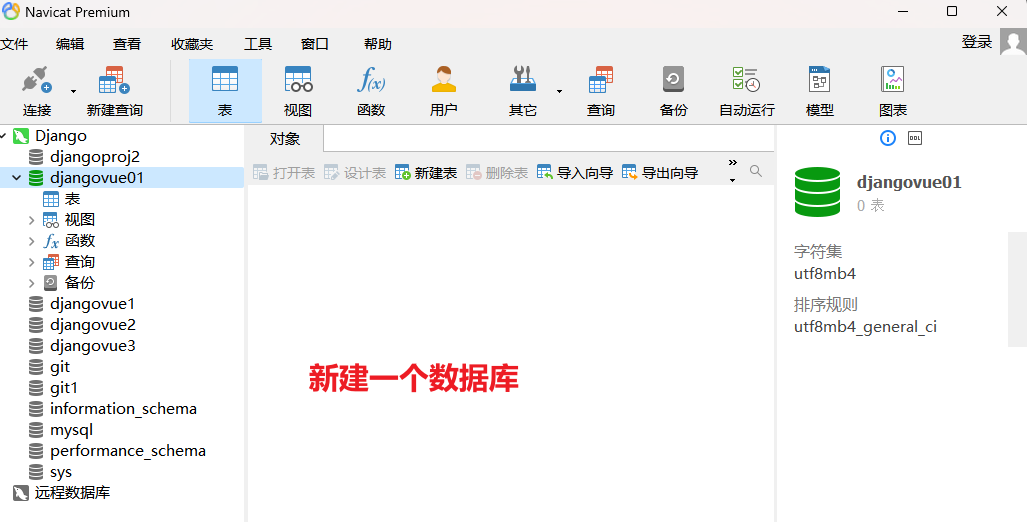This screenshot has width=1027, height=522.
Task: Click the user avatar icon
Action: click(x=1013, y=42)
